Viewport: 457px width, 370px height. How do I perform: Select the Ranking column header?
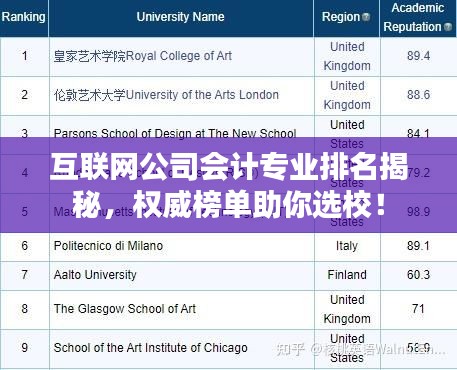[x=24, y=17]
